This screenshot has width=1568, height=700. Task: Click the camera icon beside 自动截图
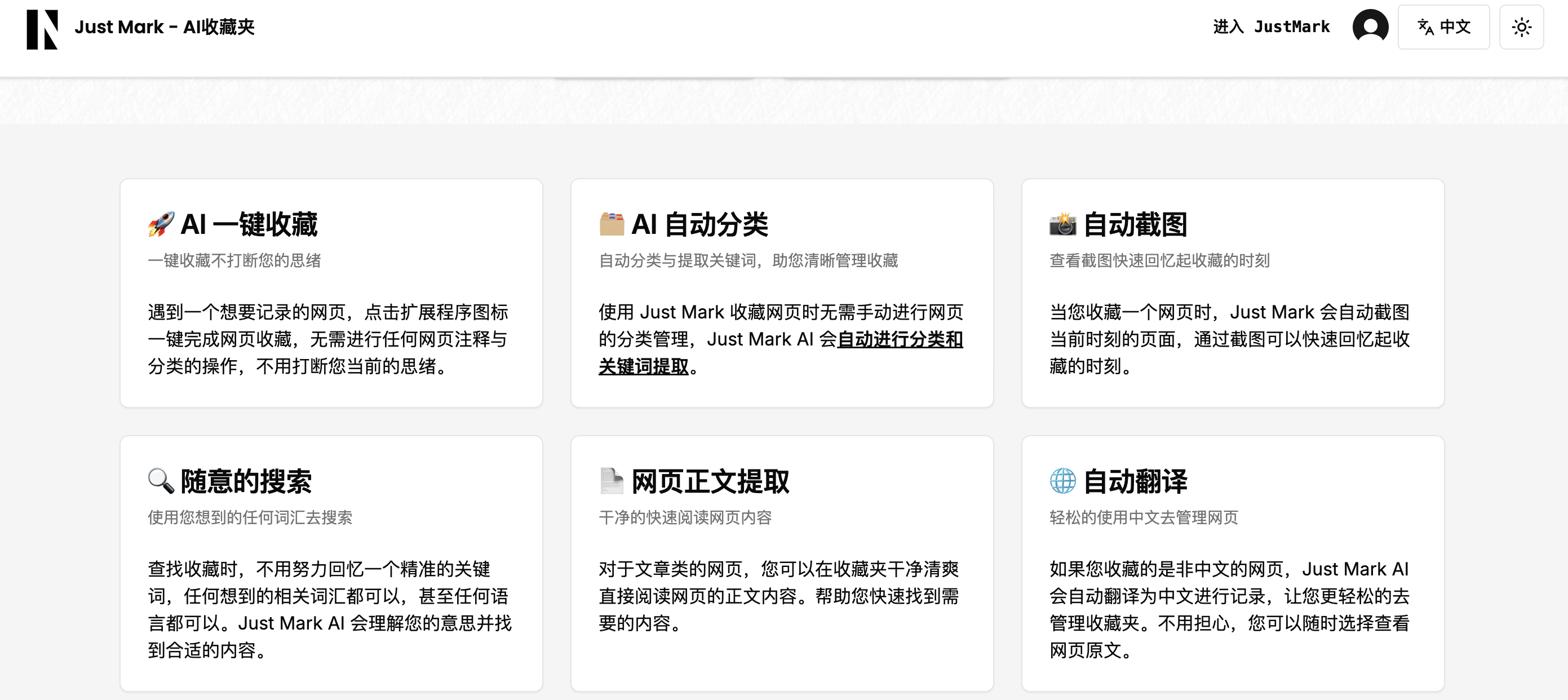click(x=1062, y=224)
